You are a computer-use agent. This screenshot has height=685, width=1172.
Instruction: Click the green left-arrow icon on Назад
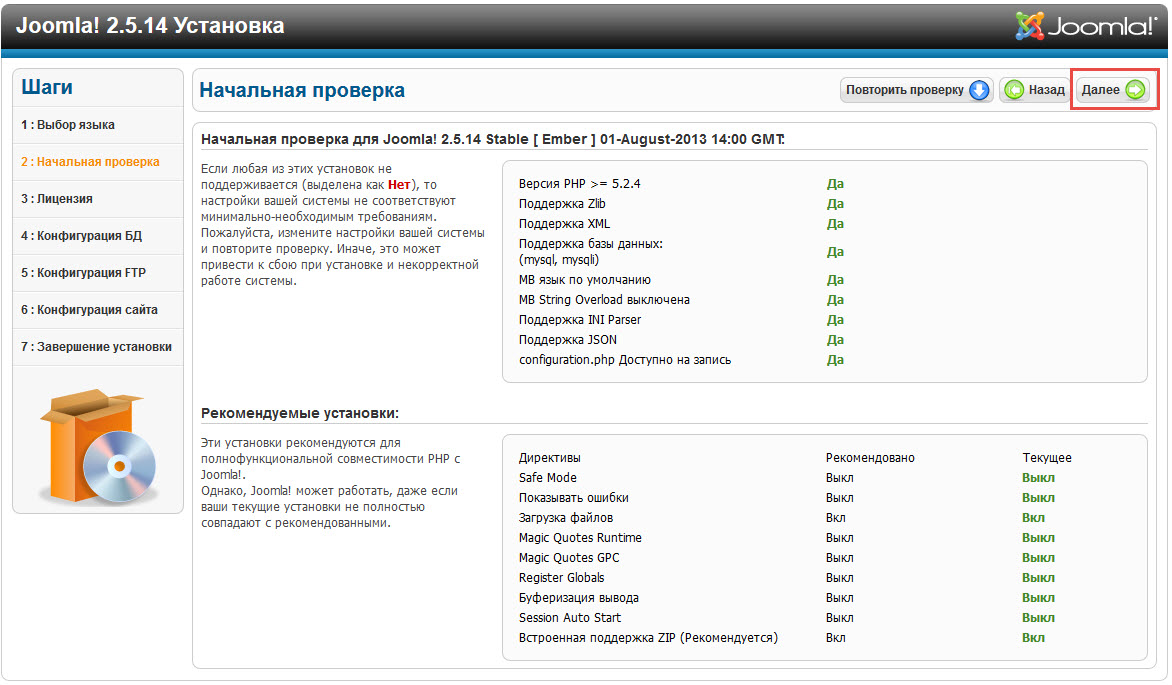coord(1014,90)
